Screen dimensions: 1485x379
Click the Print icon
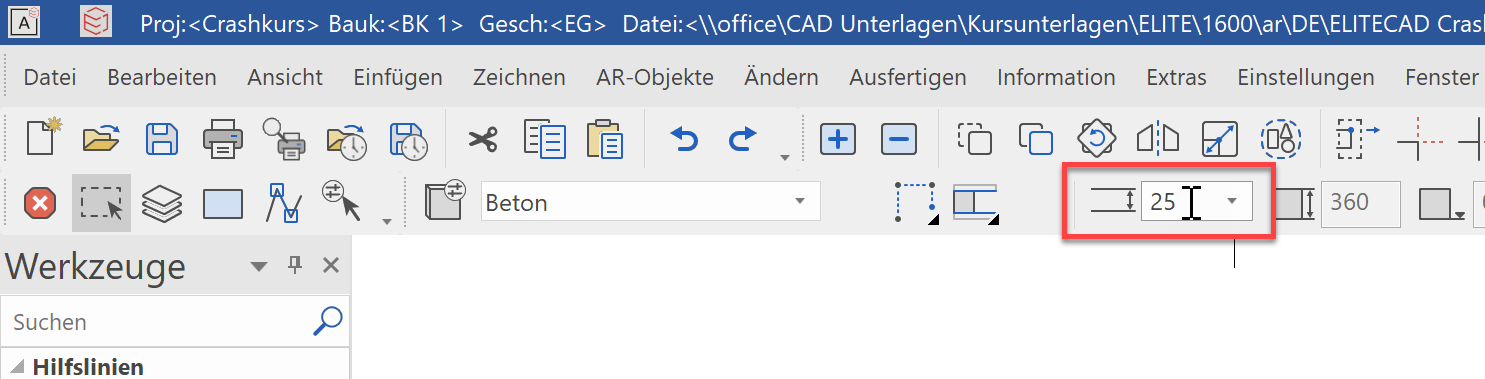pos(223,139)
